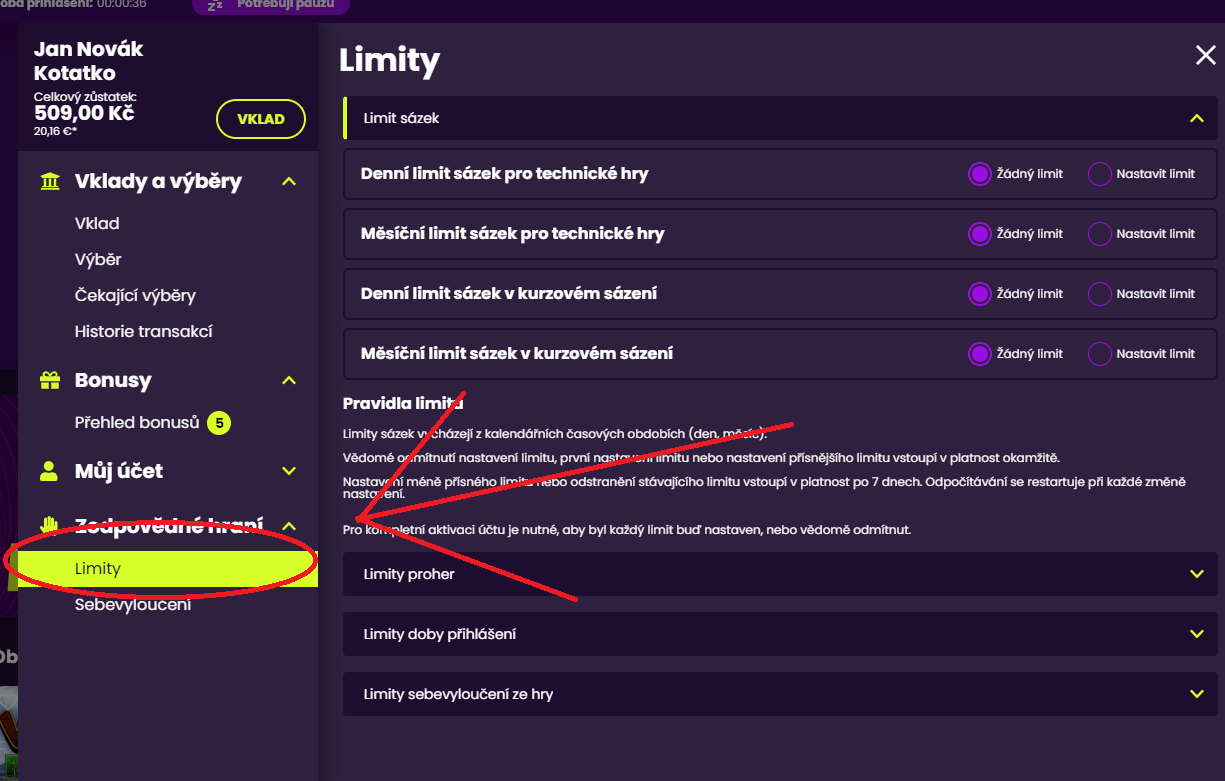
Task: Select Nastavit limit for Denní limit technické hry
Action: 1099,174
